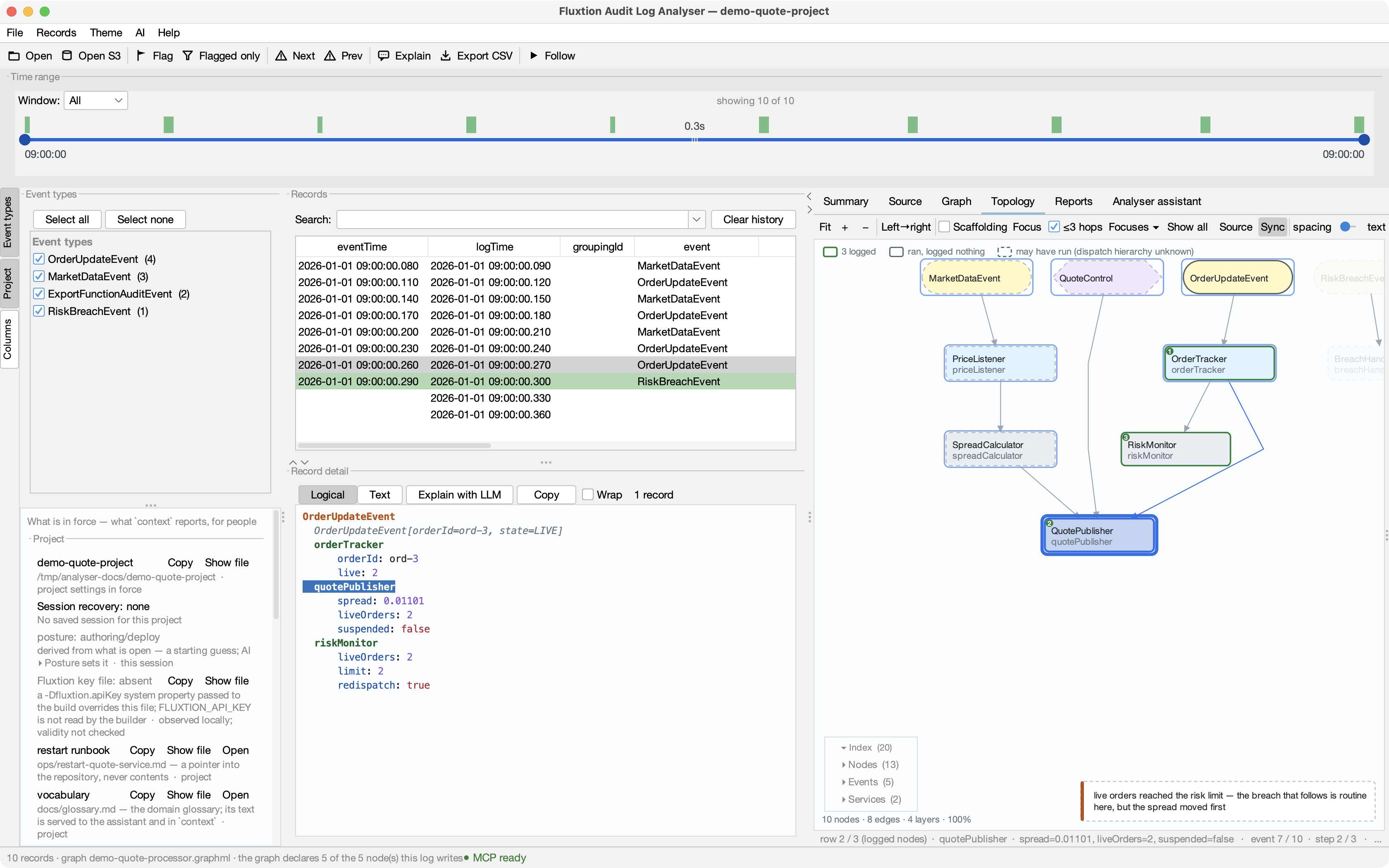
Task: Click the Clear history button
Action: [753, 219]
